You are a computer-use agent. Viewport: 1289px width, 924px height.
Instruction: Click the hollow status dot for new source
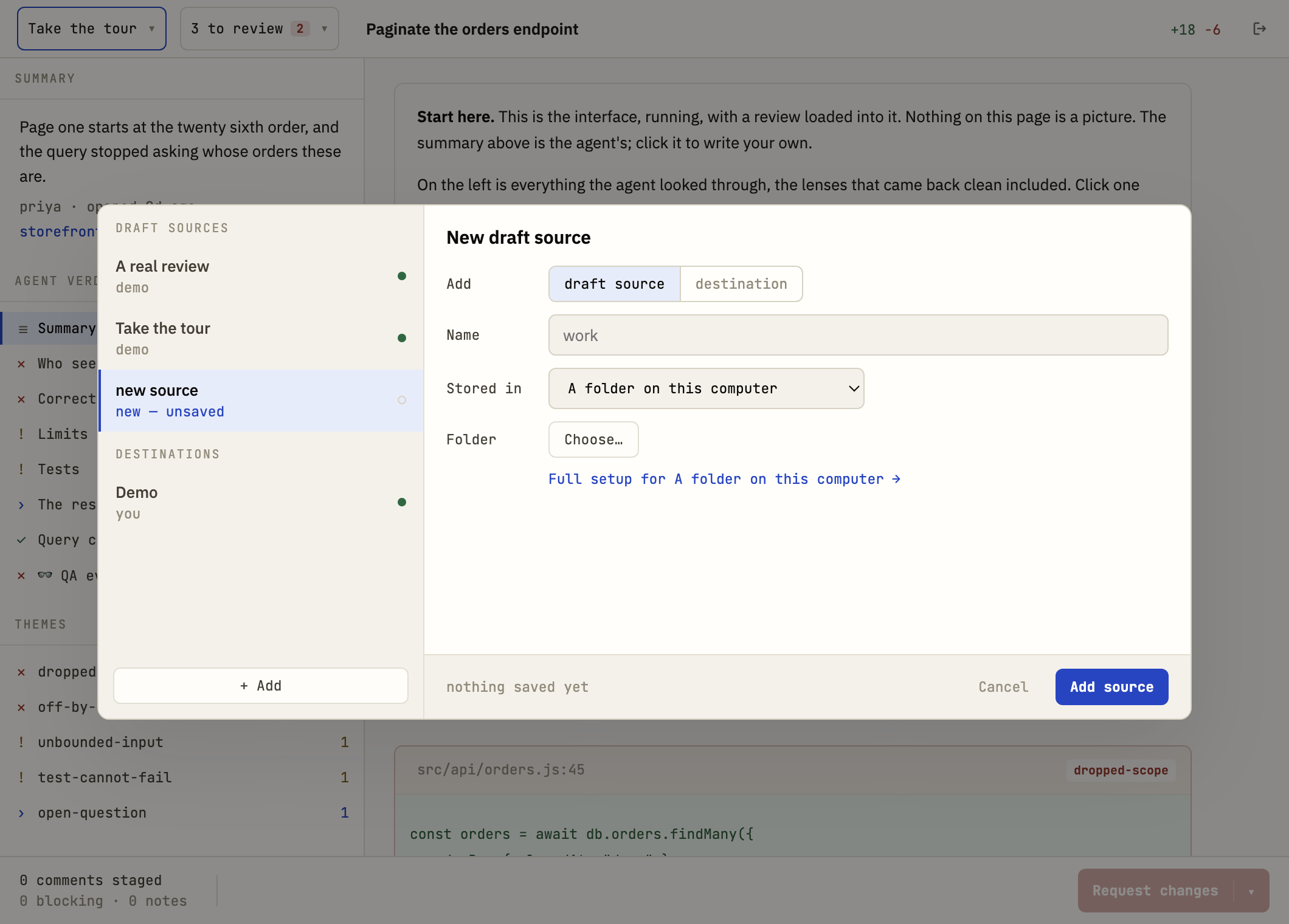click(x=402, y=400)
